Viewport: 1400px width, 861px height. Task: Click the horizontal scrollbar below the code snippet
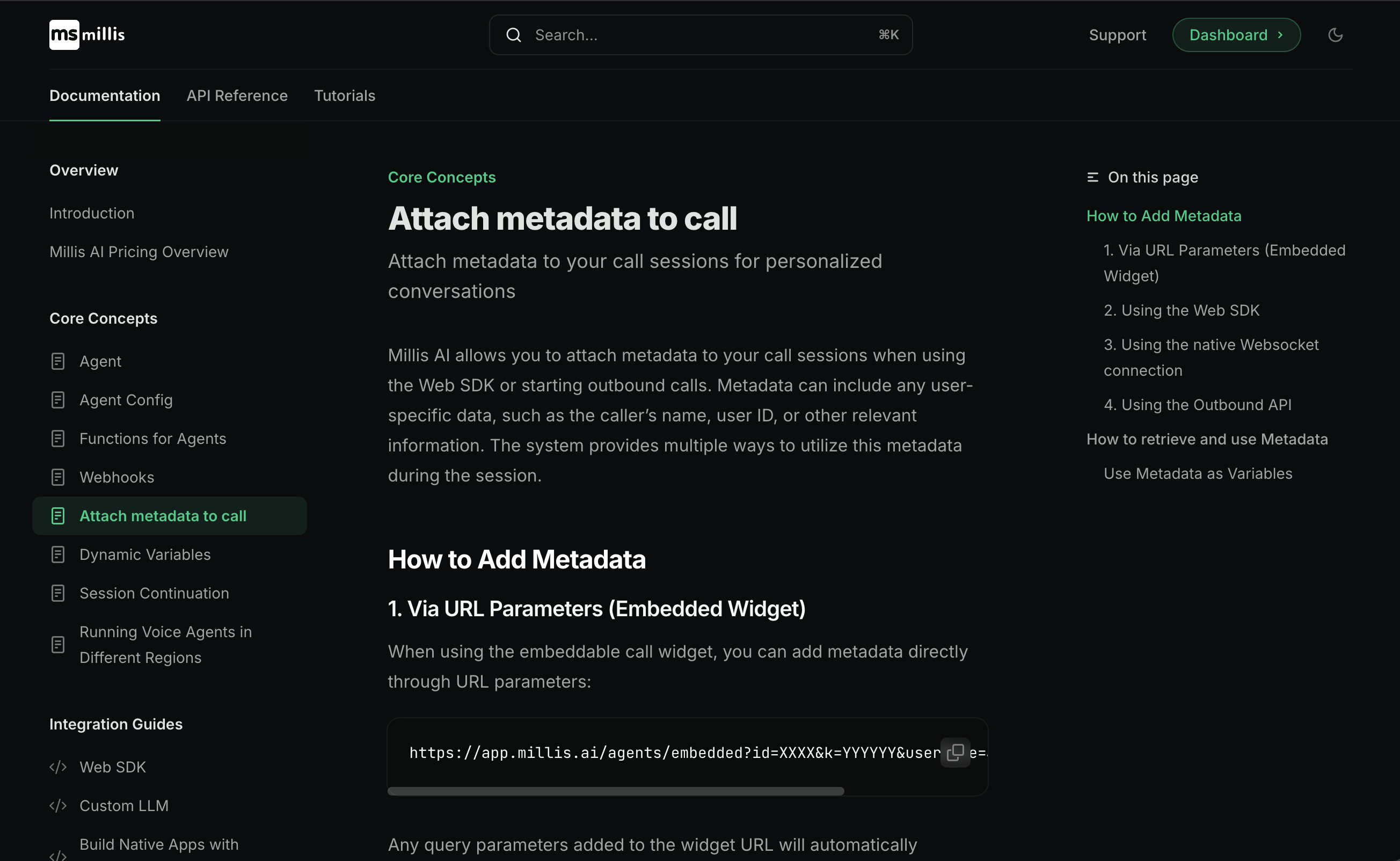pos(616,791)
